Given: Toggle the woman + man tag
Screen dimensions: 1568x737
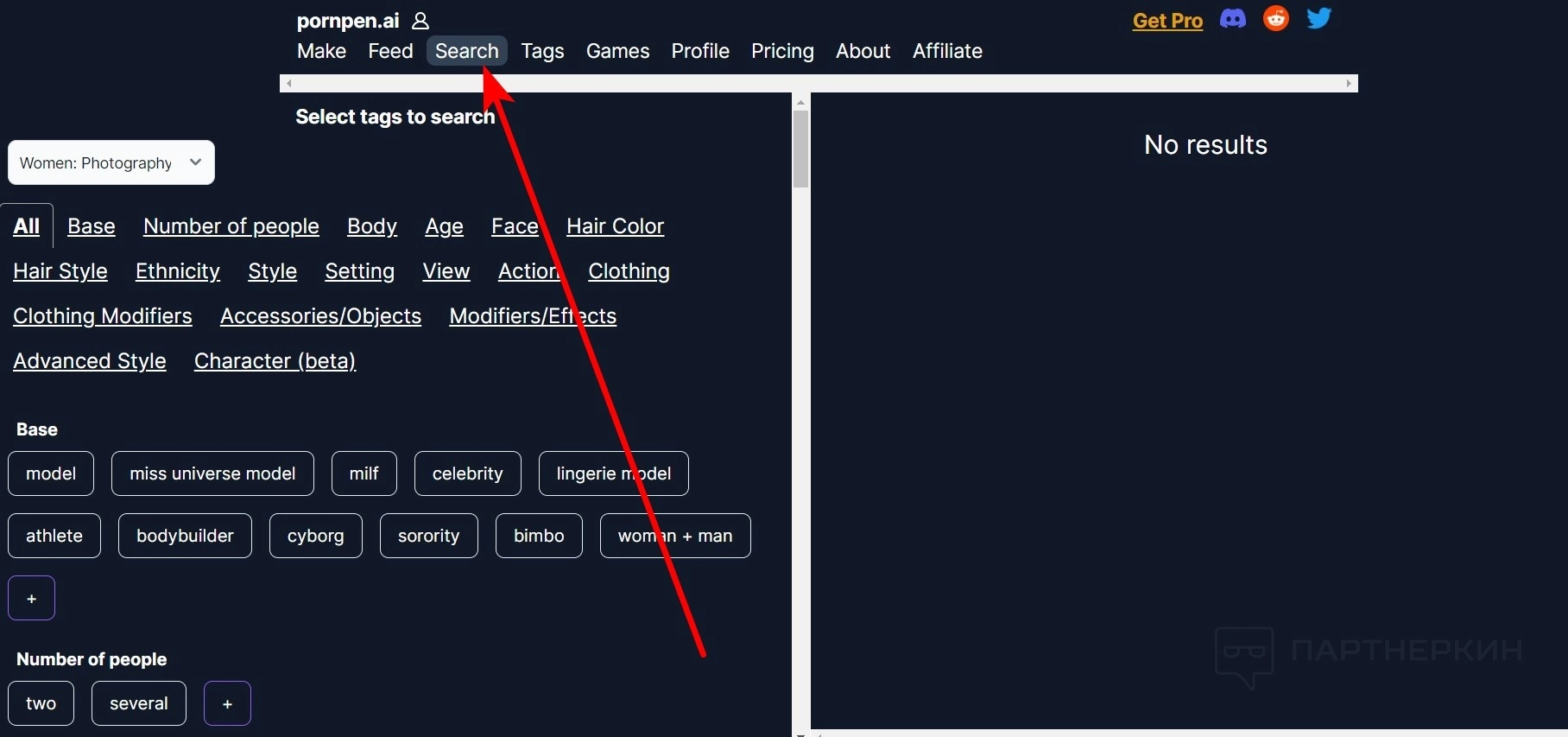Looking at the screenshot, I should coord(675,536).
